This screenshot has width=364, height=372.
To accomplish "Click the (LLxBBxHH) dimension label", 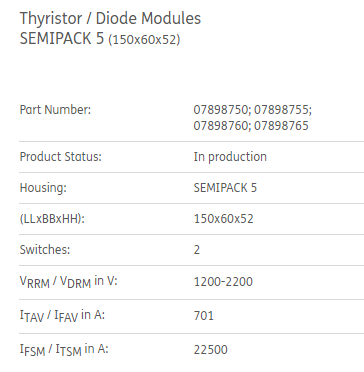I will tap(52, 219).
